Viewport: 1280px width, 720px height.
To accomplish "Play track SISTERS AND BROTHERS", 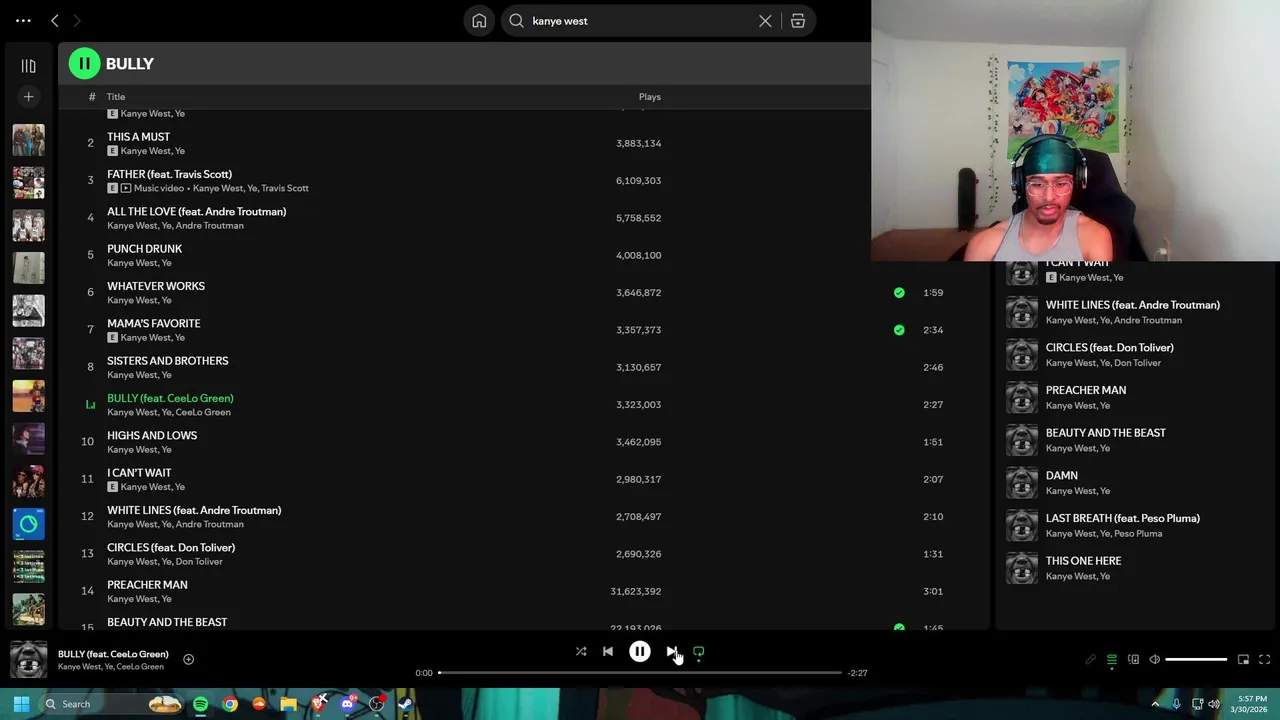I will 167,361.
